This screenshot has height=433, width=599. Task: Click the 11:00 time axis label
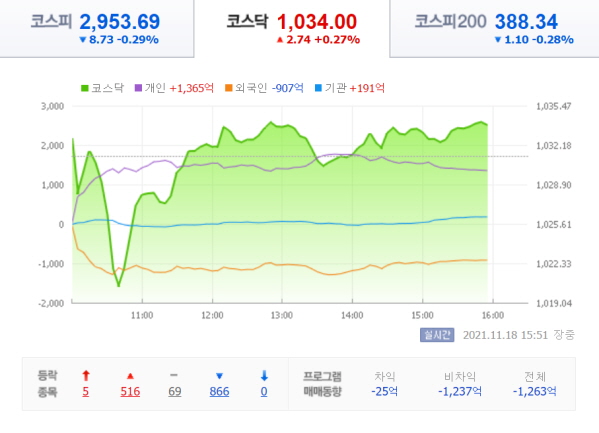tap(142, 315)
